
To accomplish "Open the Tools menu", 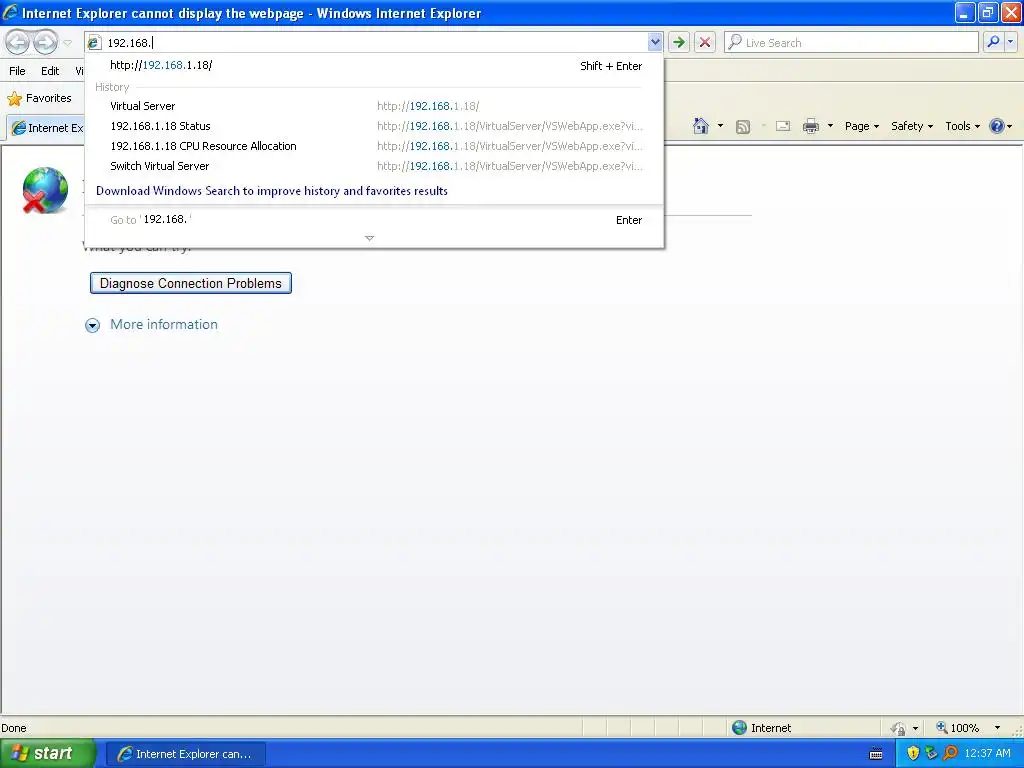I will [962, 126].
